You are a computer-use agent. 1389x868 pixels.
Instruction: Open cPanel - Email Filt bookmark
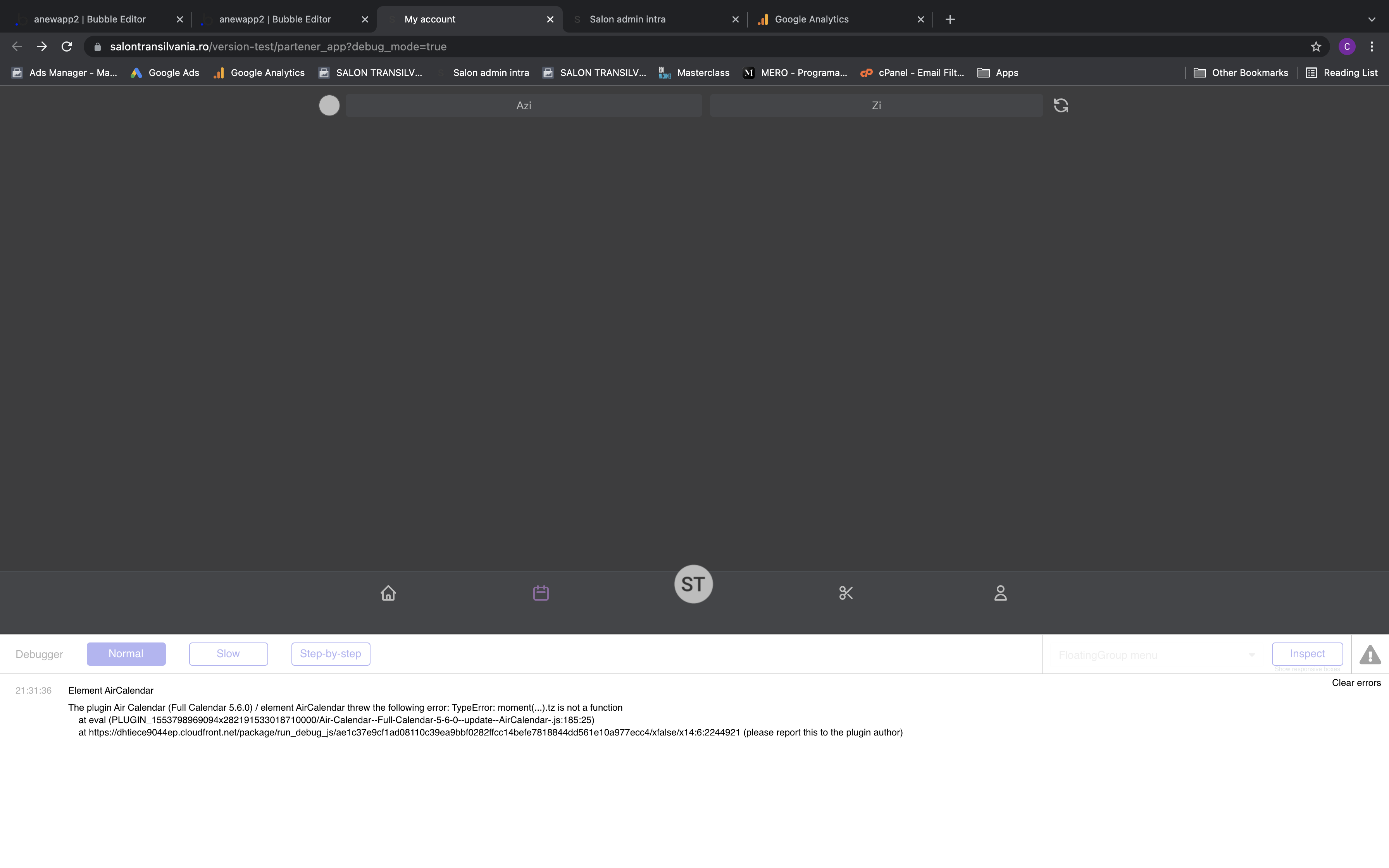click(x=913, y=73)
